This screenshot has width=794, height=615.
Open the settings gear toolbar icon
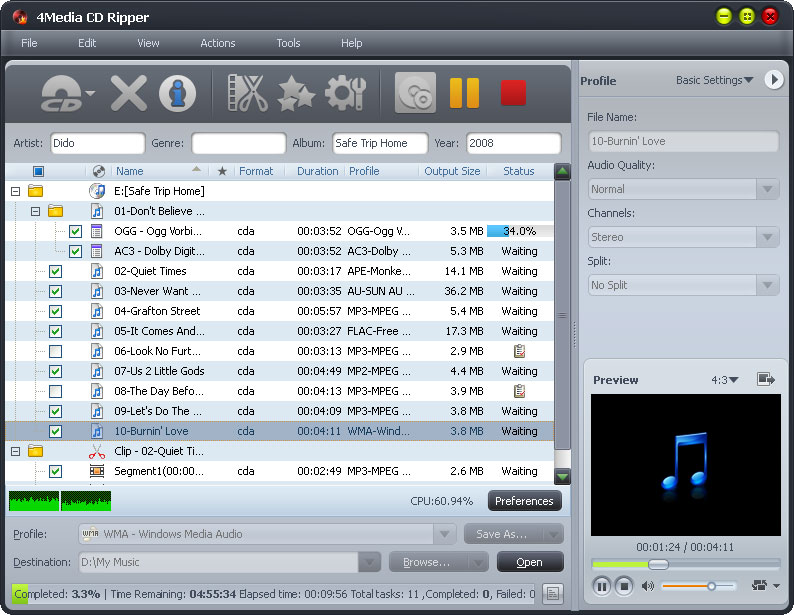tap(345, 93)
